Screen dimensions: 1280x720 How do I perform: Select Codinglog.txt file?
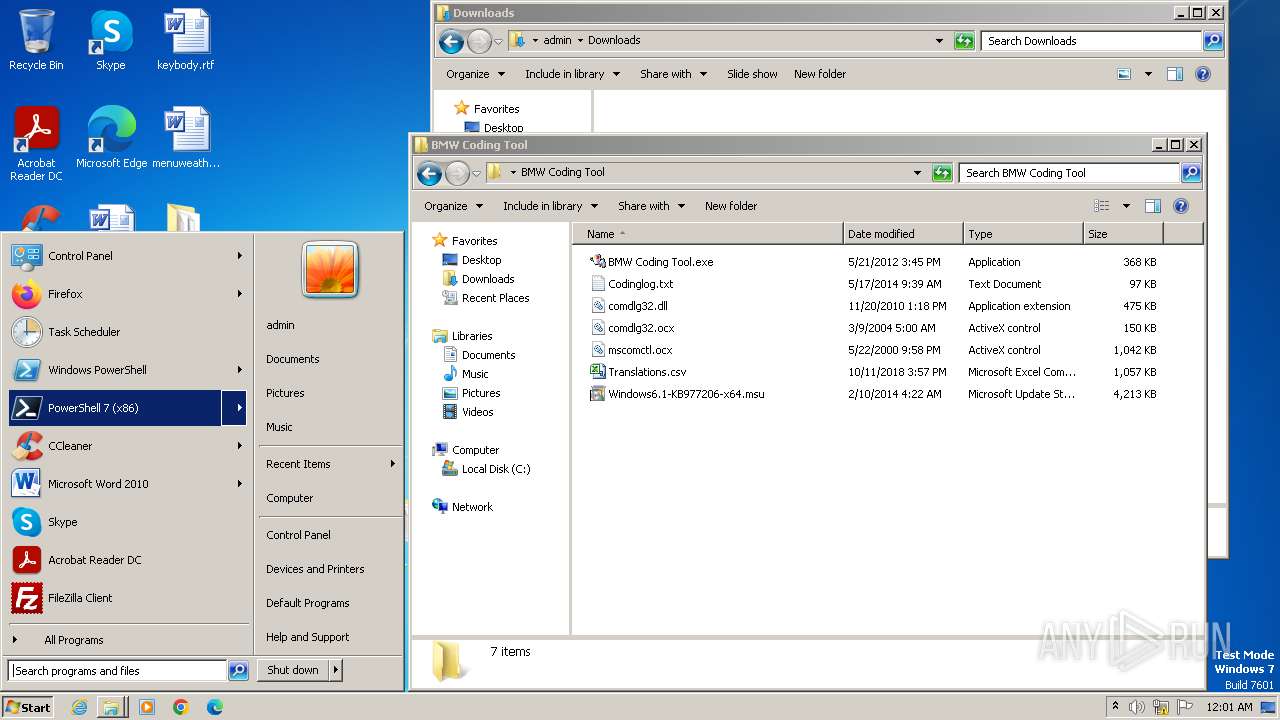click(x=640, y=284)
